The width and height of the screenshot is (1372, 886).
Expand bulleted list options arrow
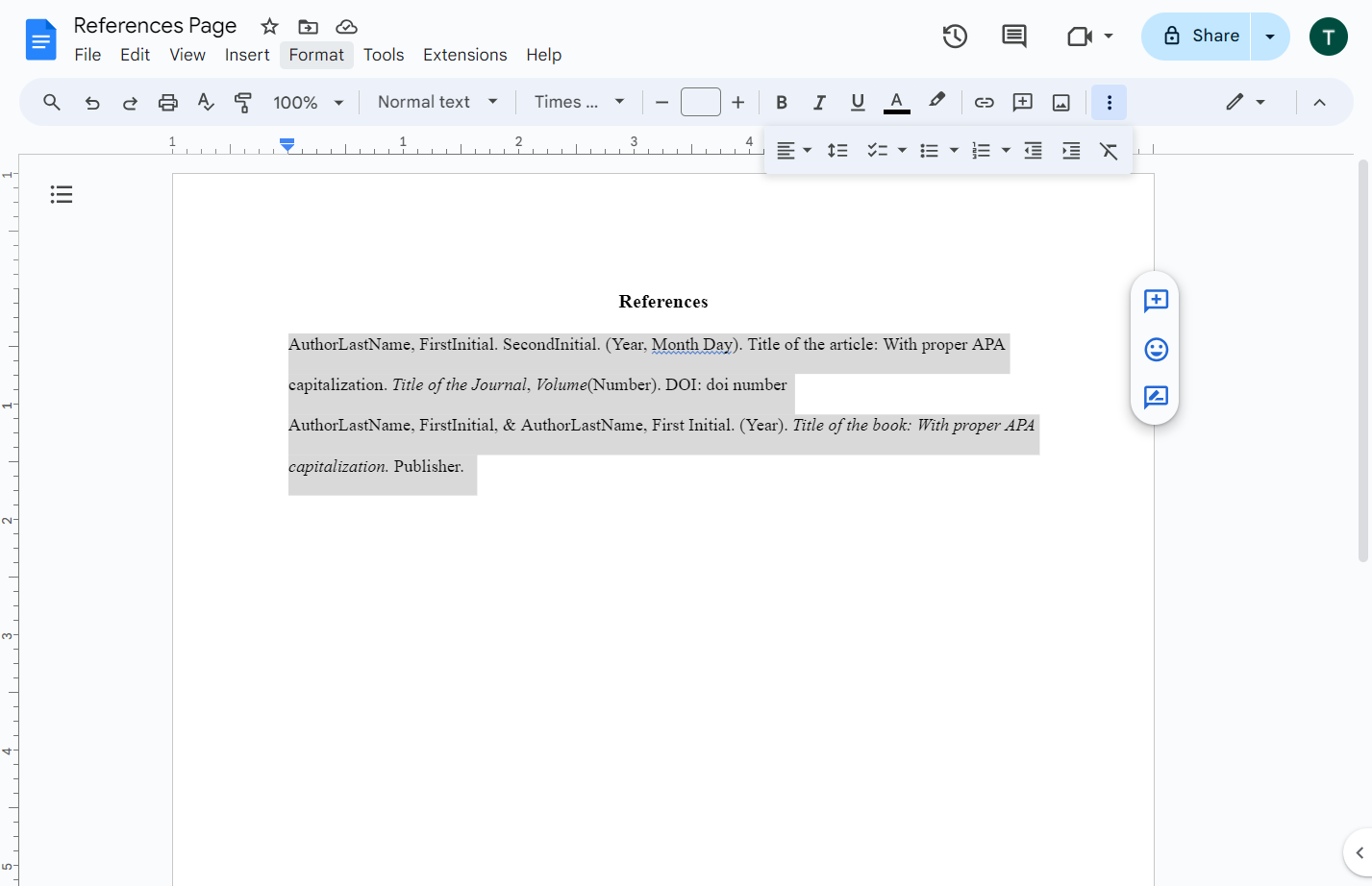tap(954, 151)
